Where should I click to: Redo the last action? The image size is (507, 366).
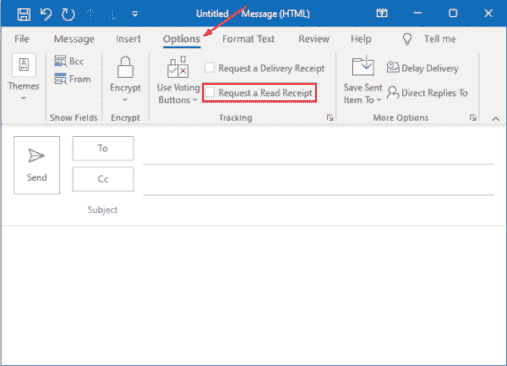click(68, 14)
